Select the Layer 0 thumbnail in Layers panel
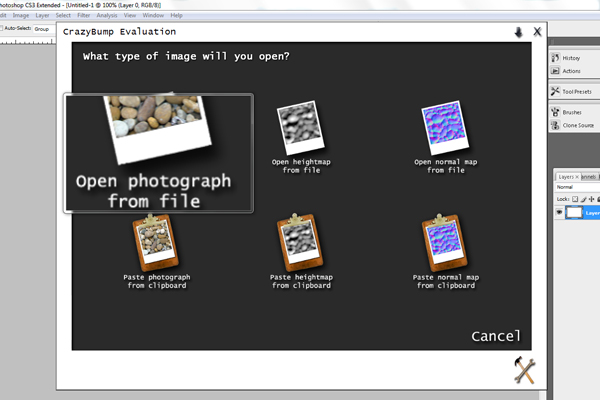The height and width of the screenshot is (400, 600). pyautogui.click(x=574, y=212)
